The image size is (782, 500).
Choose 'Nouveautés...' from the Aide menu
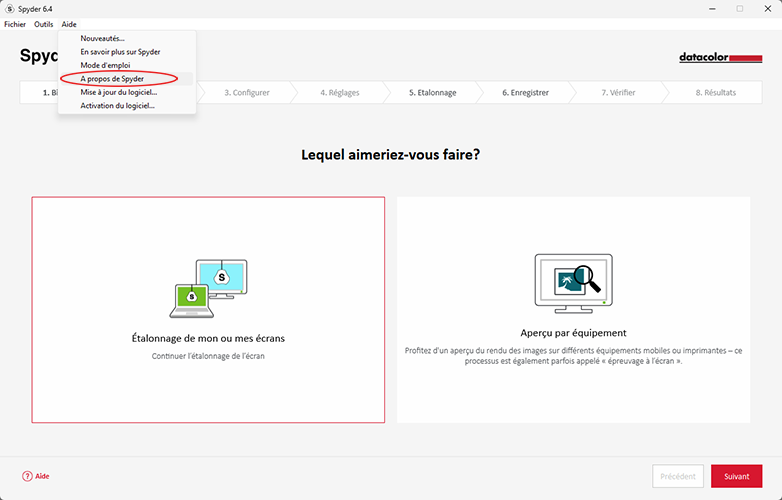(x=102, y=38)
